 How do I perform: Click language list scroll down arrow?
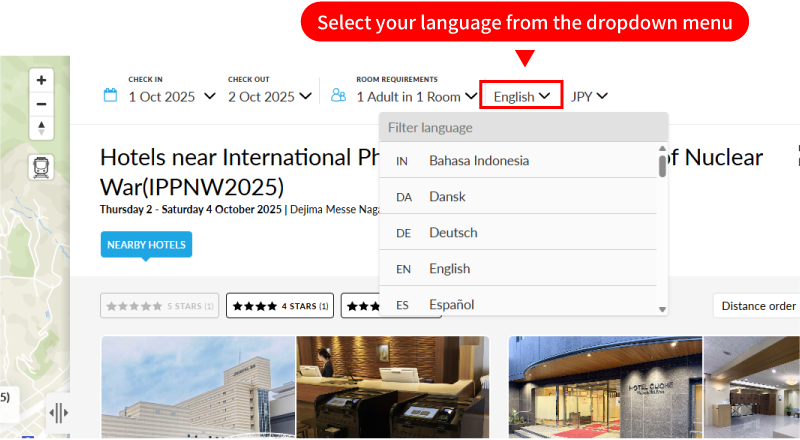(x=662, y=309)
